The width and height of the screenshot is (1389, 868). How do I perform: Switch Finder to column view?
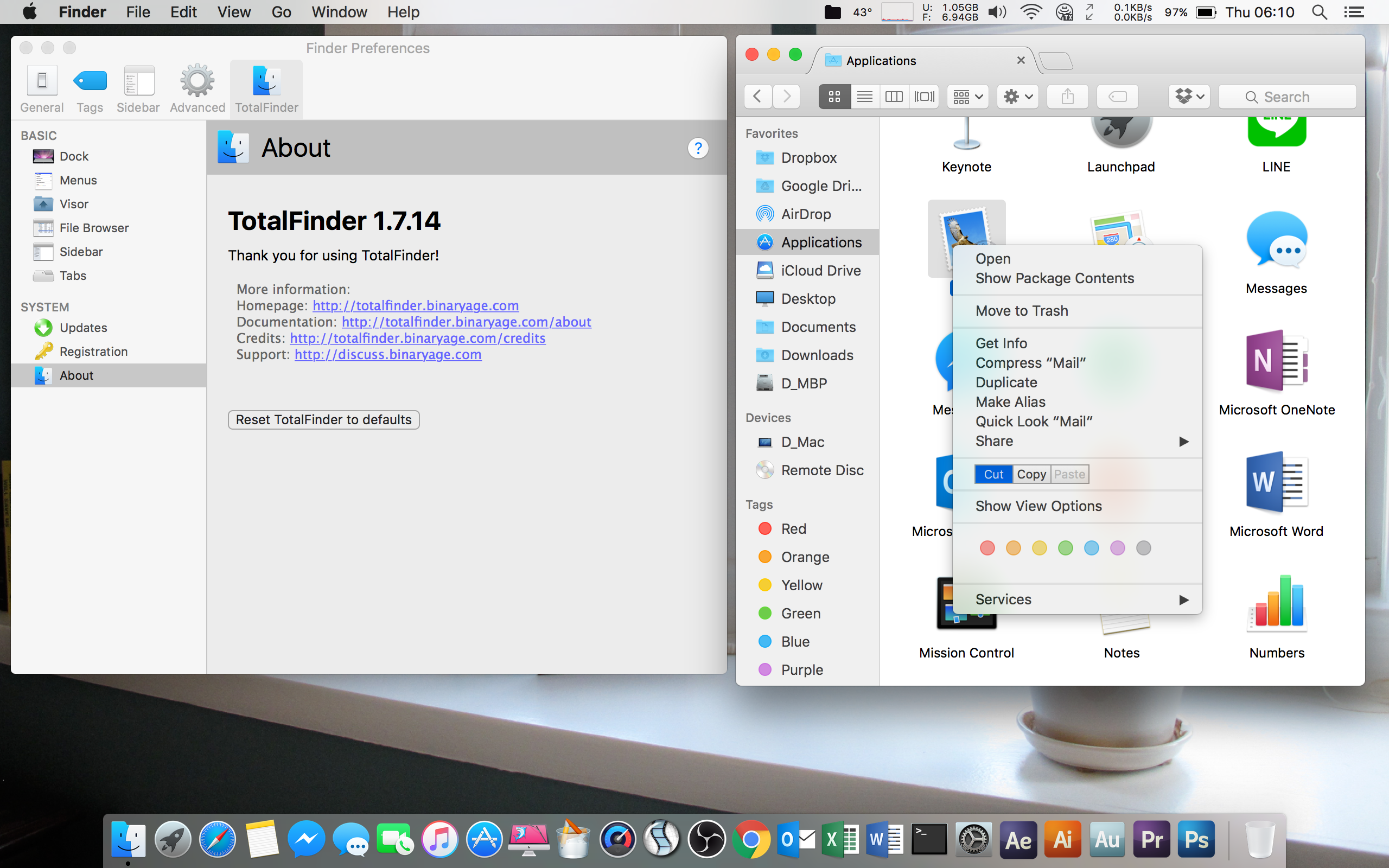pyautogui.click(x=894, y=97)
